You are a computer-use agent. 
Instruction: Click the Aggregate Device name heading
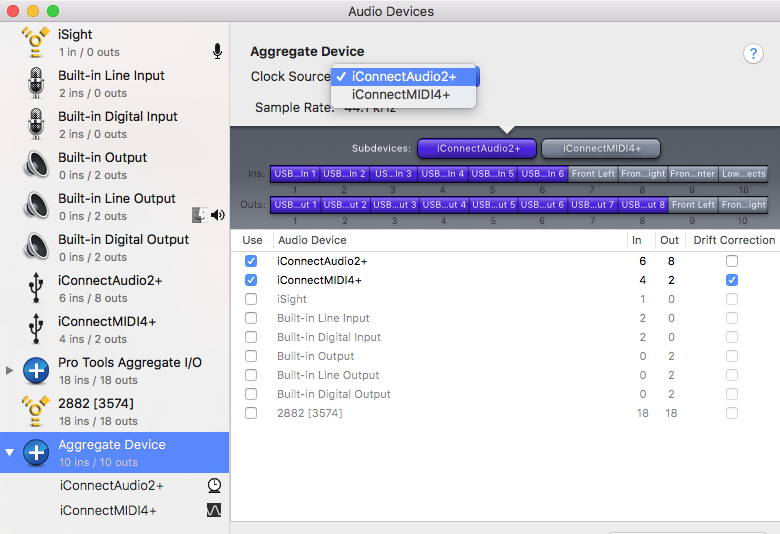tap(307, 51)
